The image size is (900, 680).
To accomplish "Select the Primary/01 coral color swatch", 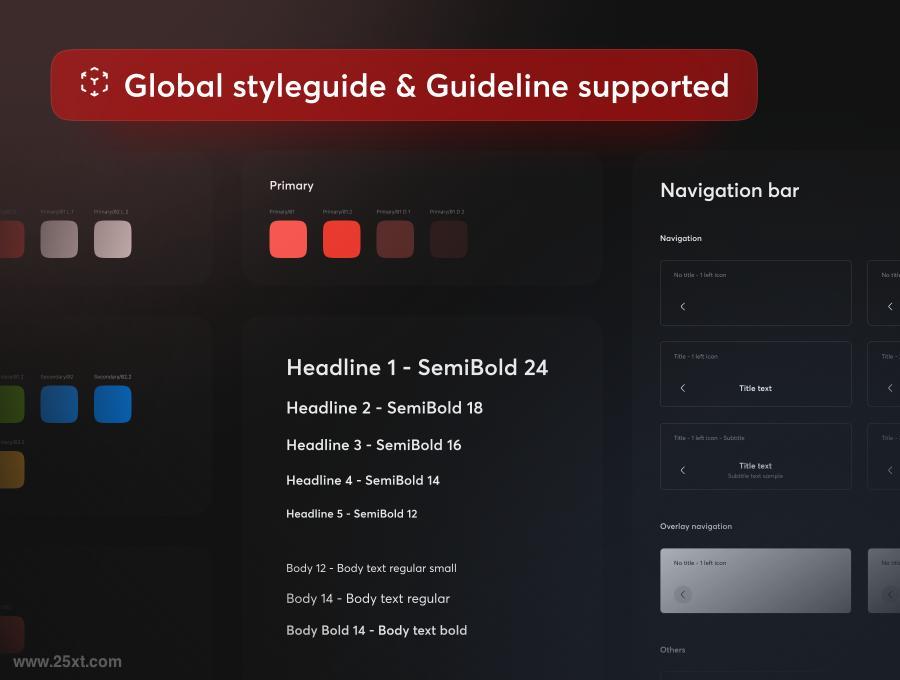I will click(288, 239).
